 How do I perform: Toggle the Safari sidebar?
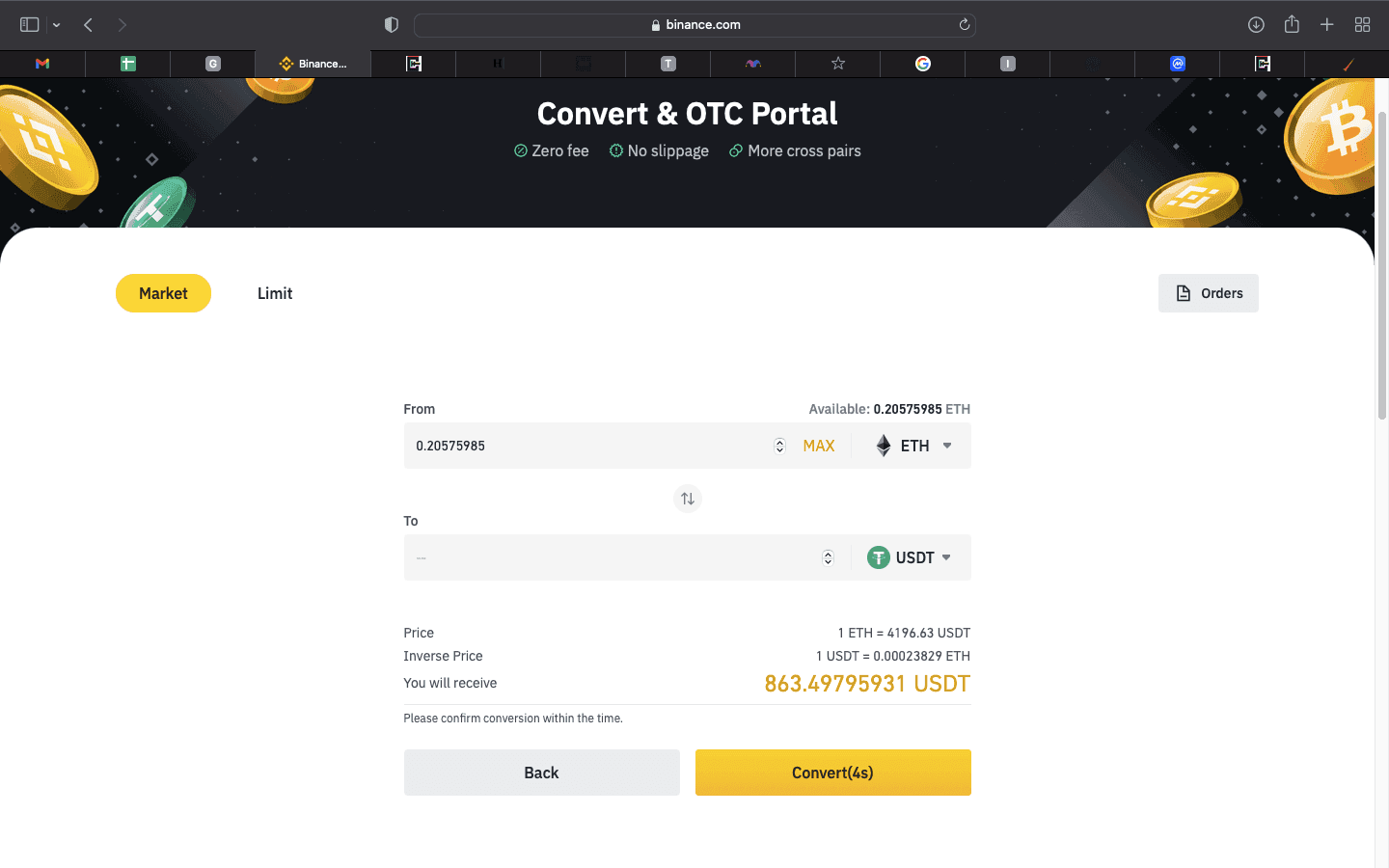coord(29,25)
